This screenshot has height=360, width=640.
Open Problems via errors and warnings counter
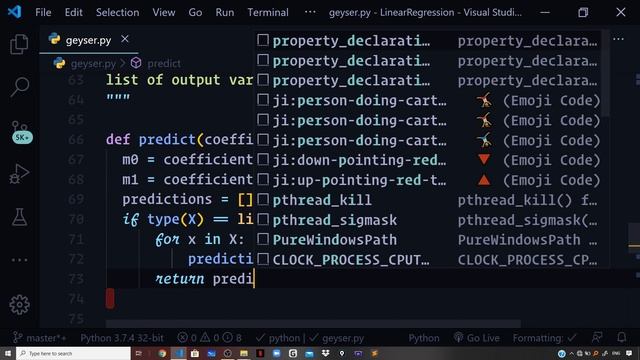tap(209, 338)
